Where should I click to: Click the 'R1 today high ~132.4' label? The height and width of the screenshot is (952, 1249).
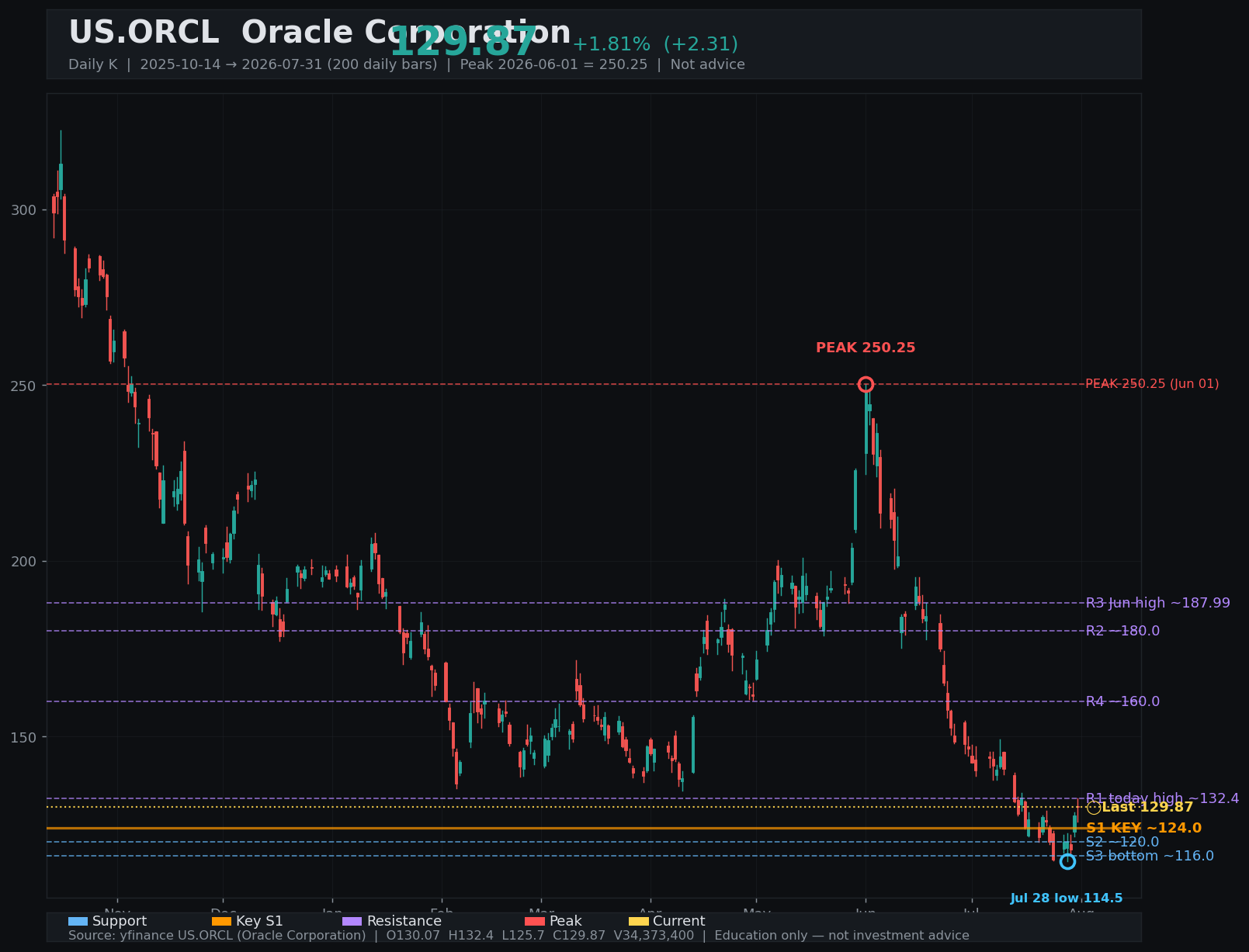[1162, 798]
